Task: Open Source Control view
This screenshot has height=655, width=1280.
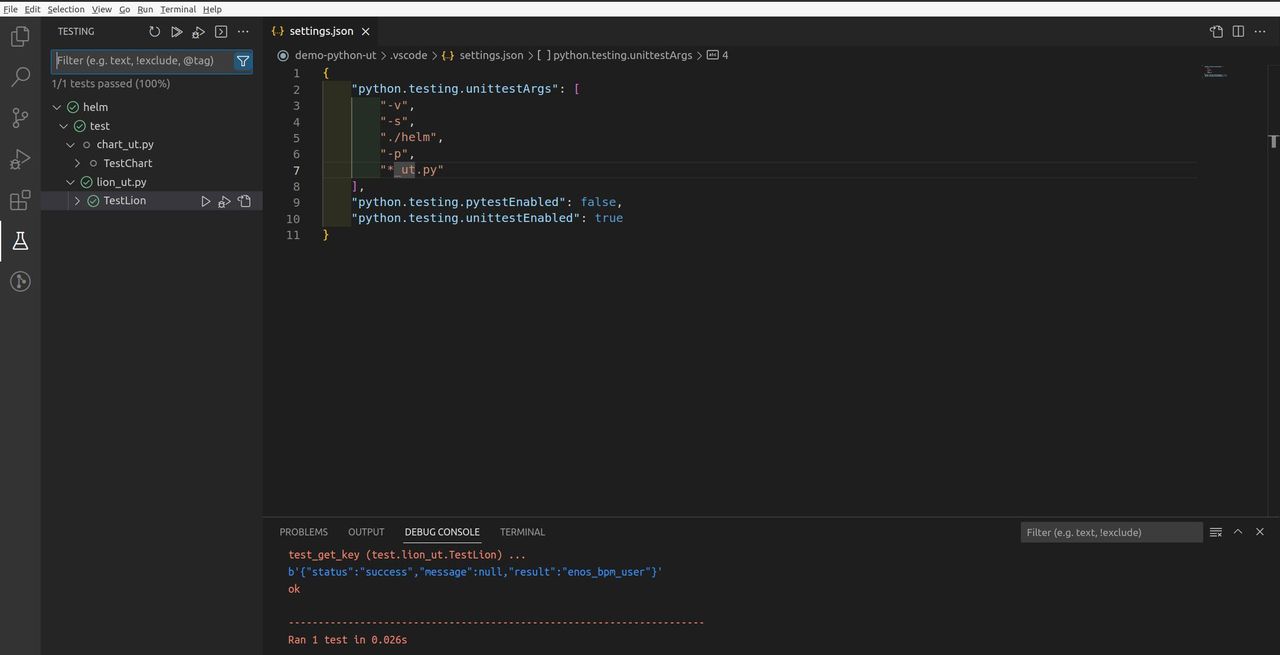Action: (x=20, y=118)
